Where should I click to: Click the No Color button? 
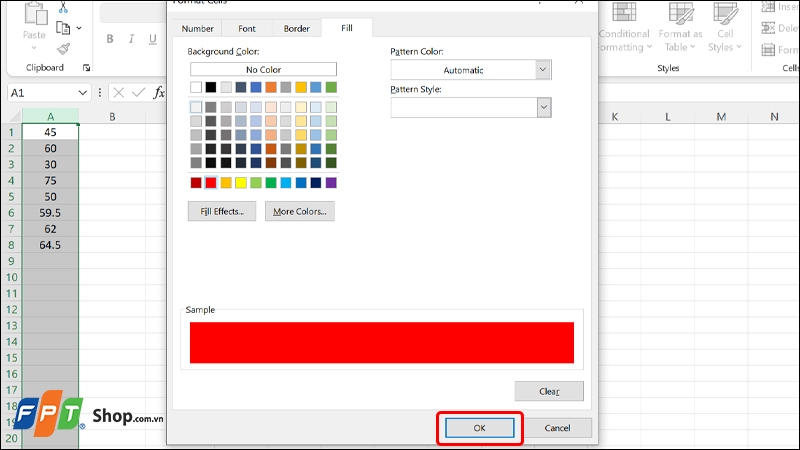click(263, 69)
